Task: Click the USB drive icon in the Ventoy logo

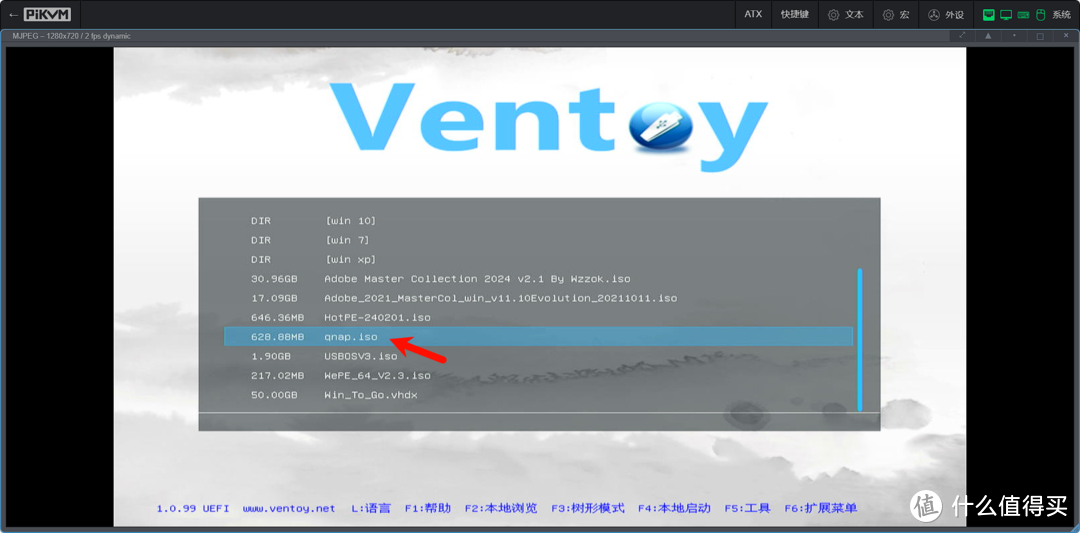Action: point(660,129)
